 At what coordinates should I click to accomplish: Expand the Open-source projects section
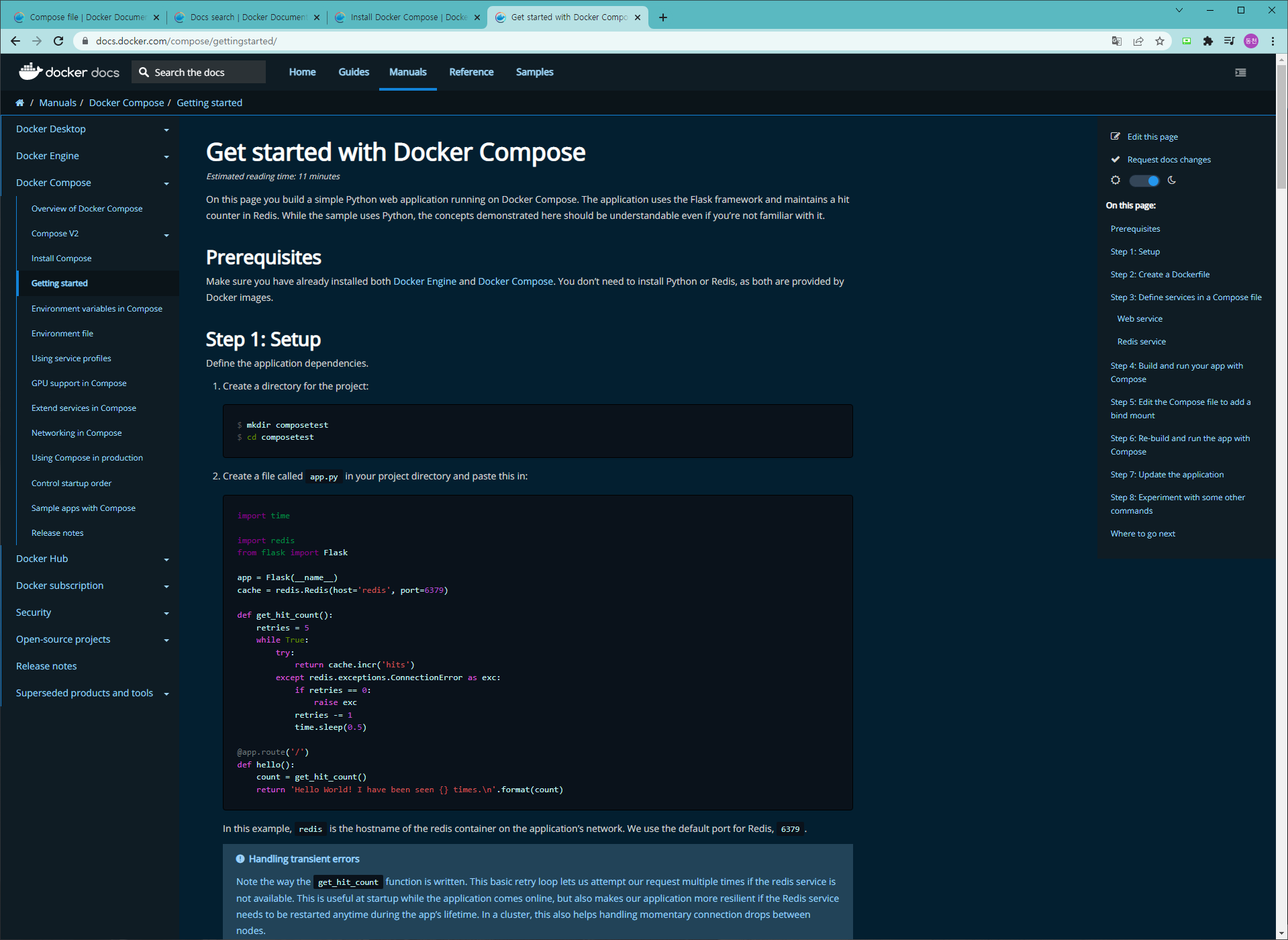click(166, 640)
